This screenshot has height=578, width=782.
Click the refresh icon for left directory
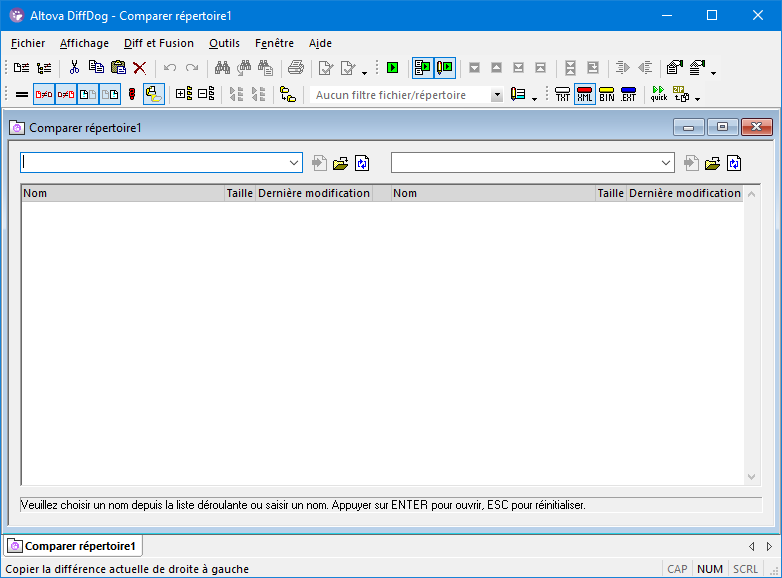[362, 163]
